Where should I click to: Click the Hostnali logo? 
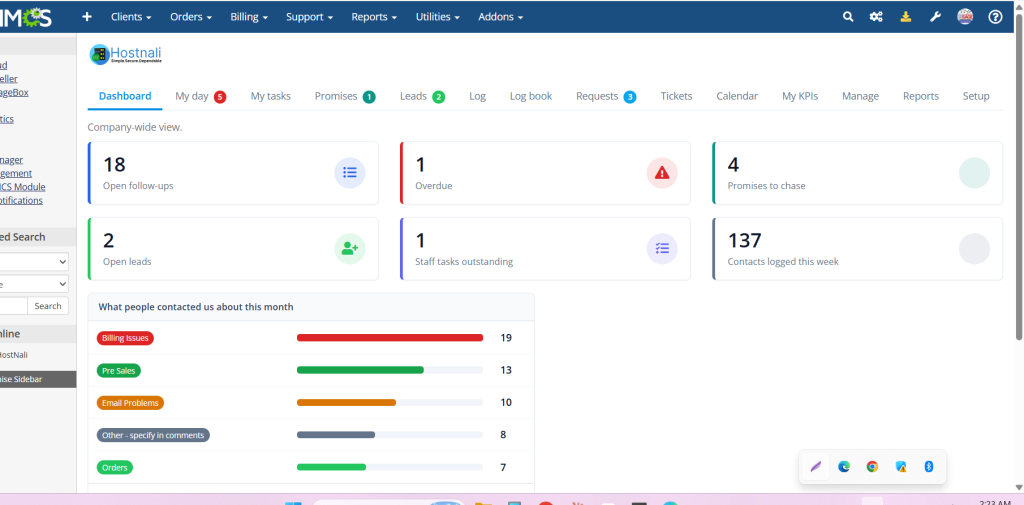(125, 54)
